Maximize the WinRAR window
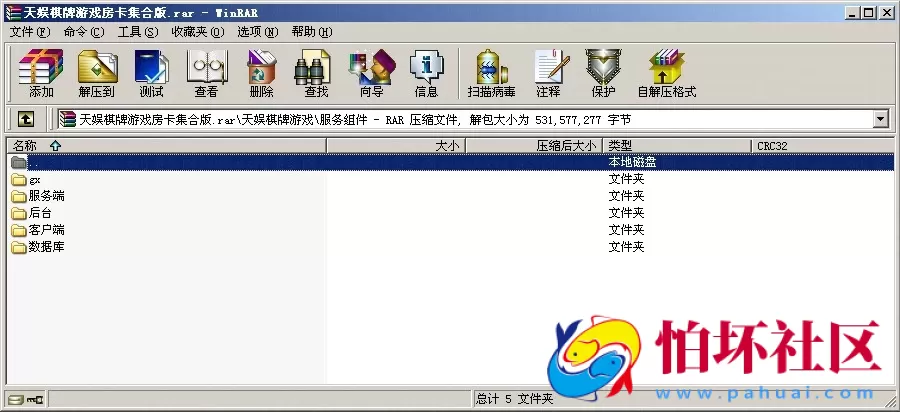The height and width of the screenshot is (412, 900). point(868,13)
